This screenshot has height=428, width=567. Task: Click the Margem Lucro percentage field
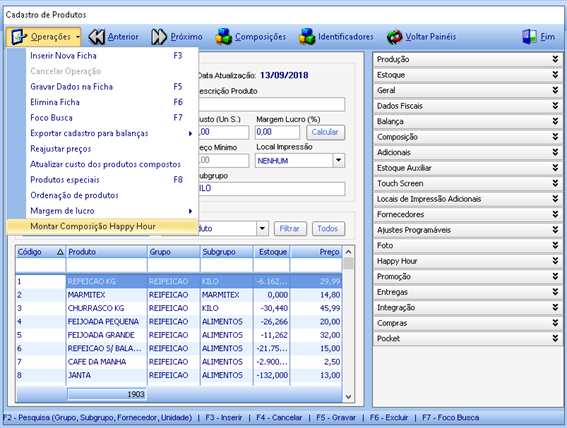click(x=277, y=132)
